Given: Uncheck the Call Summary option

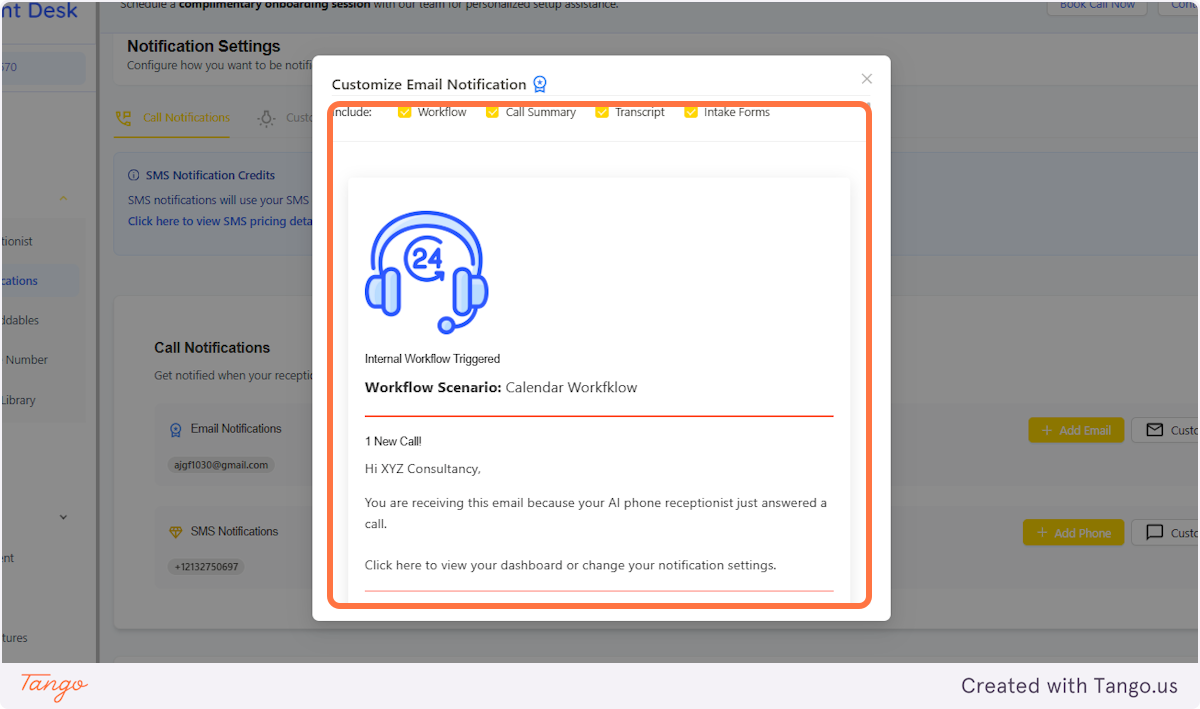Looking at the screenshot, I should [491, 112].
